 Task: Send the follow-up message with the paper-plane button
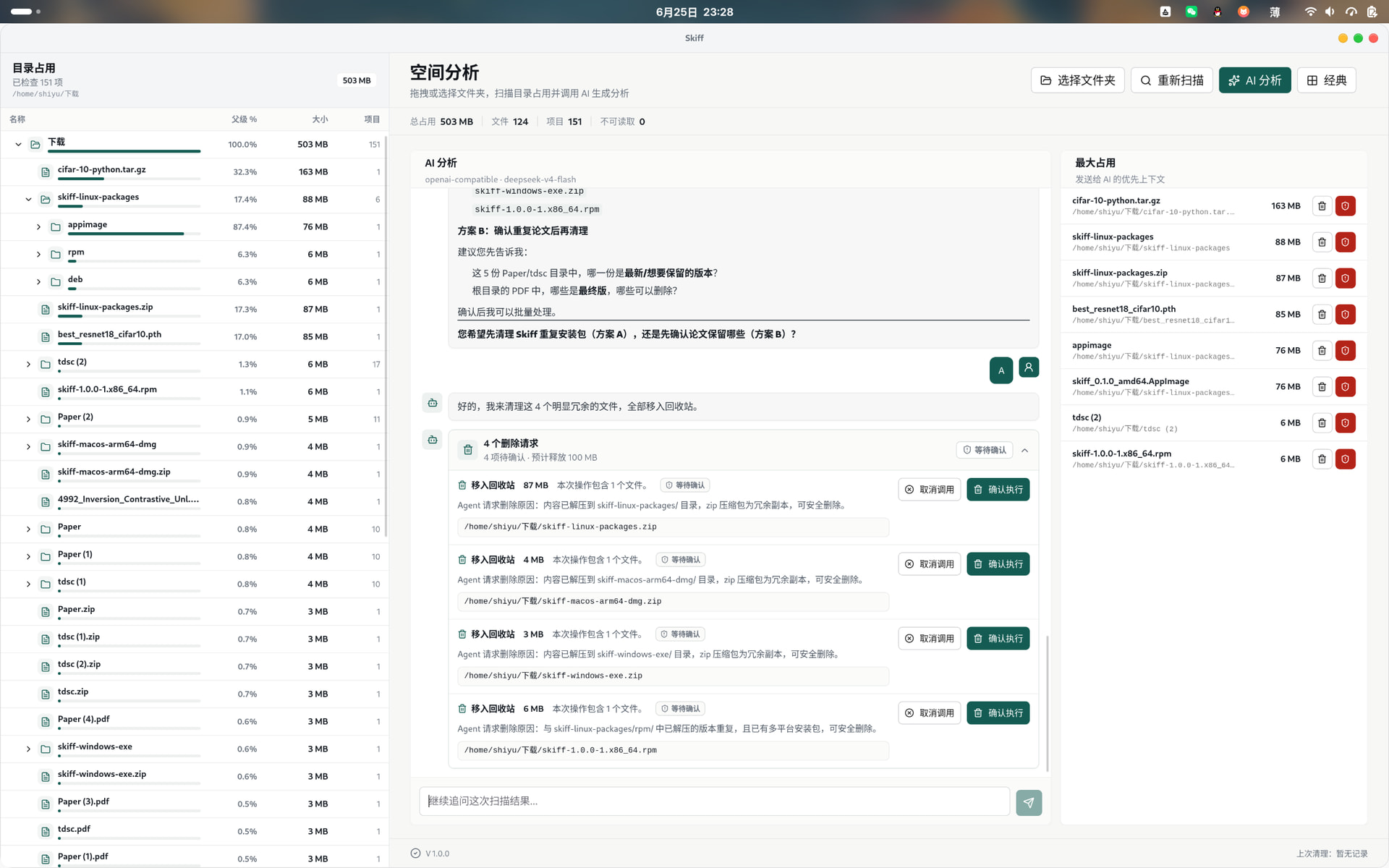click(x=1029, y=802)
